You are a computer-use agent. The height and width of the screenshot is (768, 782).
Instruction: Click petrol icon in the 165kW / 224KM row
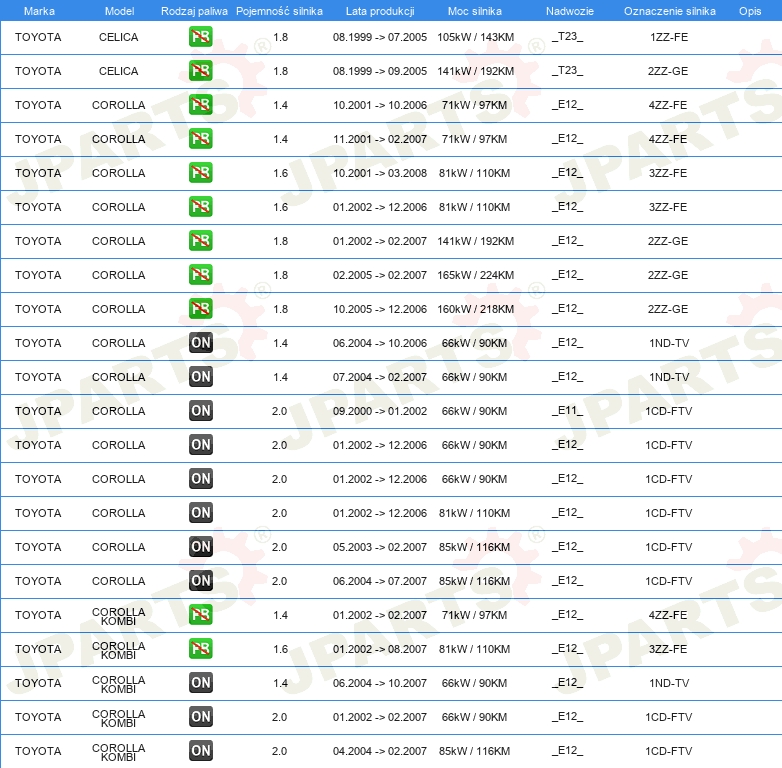200,275
